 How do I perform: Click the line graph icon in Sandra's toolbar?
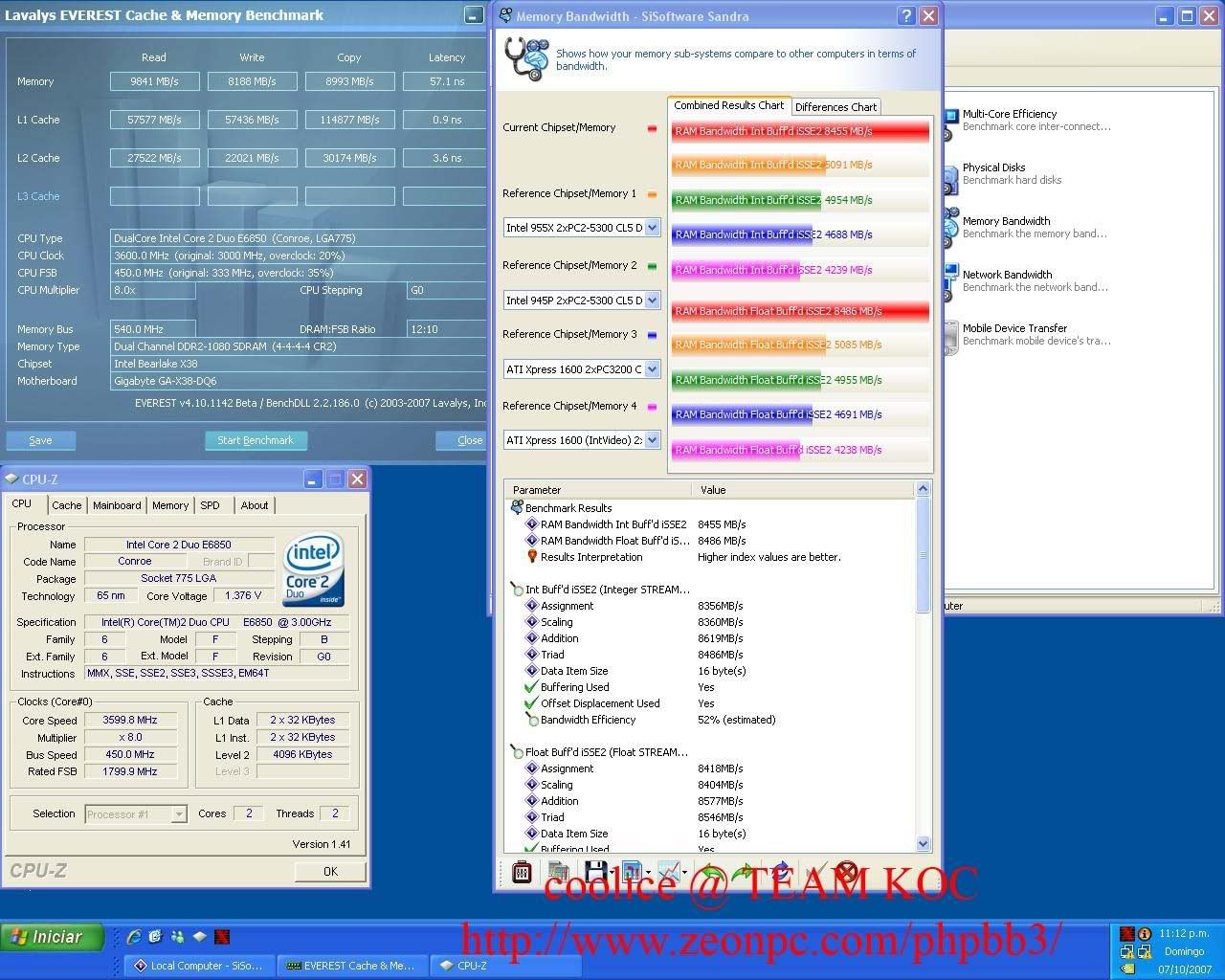668,872
